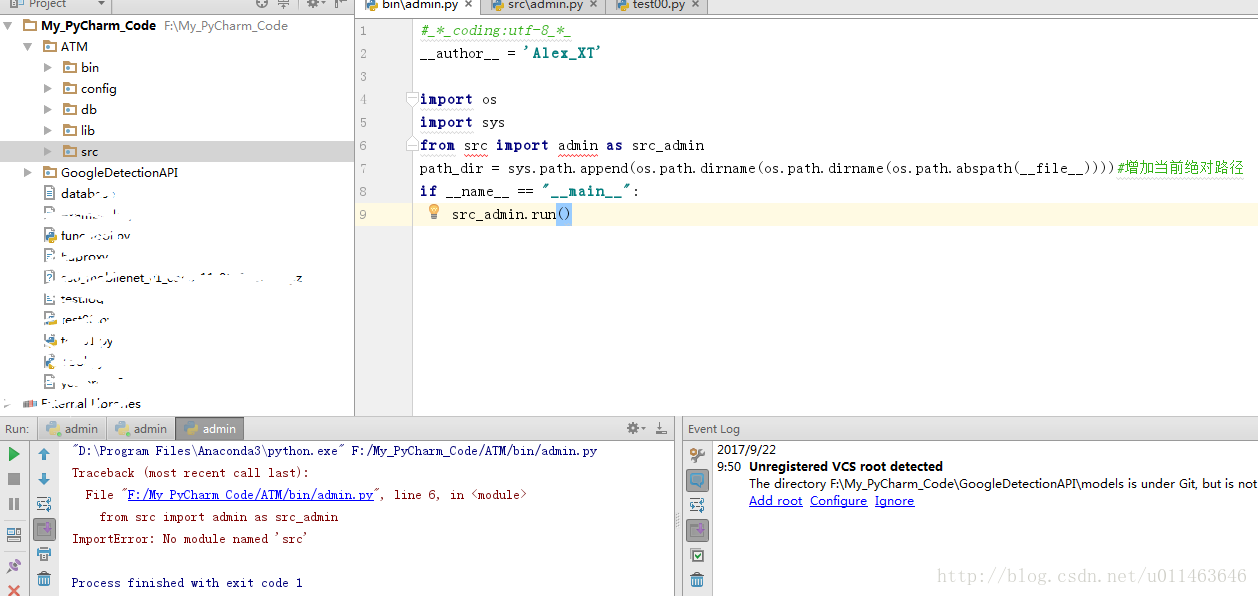Jump down the stack trace arrow
Image resolution: width=1258 pixels, height=596 pixels.
[44, 479]
